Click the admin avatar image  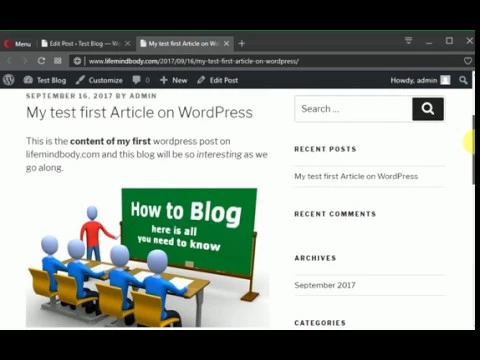[445, 80]
